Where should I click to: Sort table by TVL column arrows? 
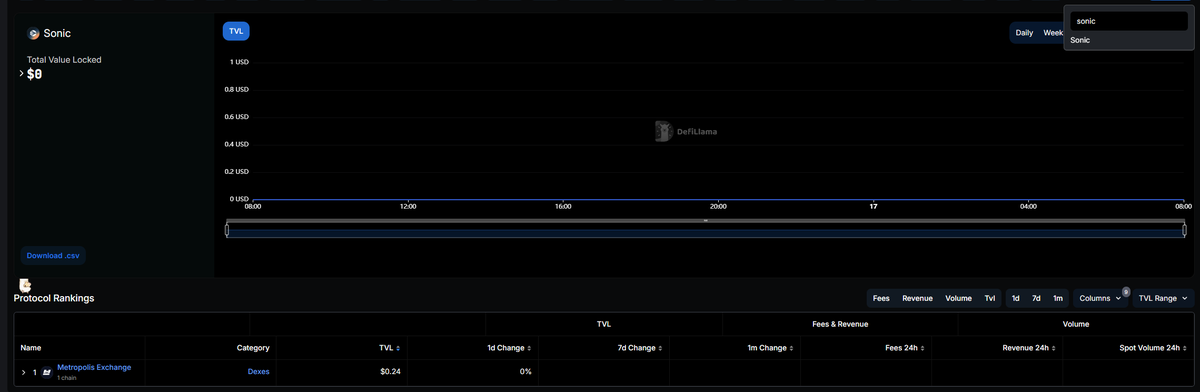398,348
